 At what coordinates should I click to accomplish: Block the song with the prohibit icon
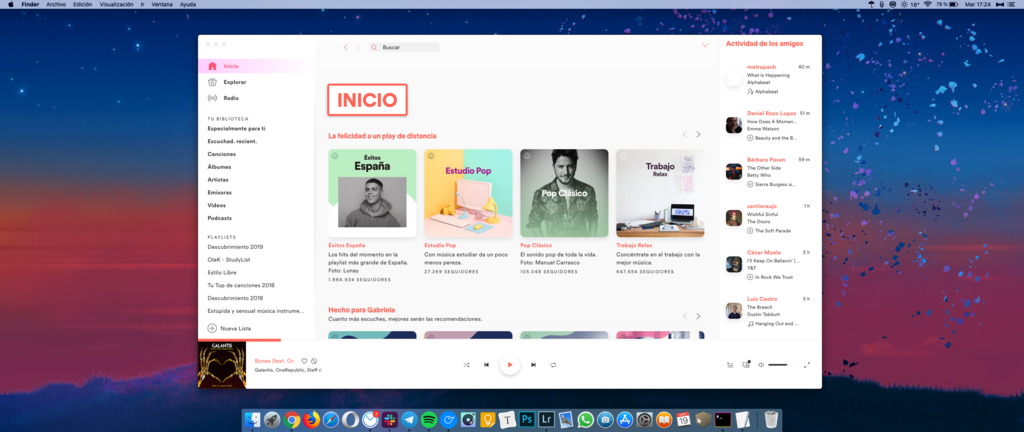[314, 361]
